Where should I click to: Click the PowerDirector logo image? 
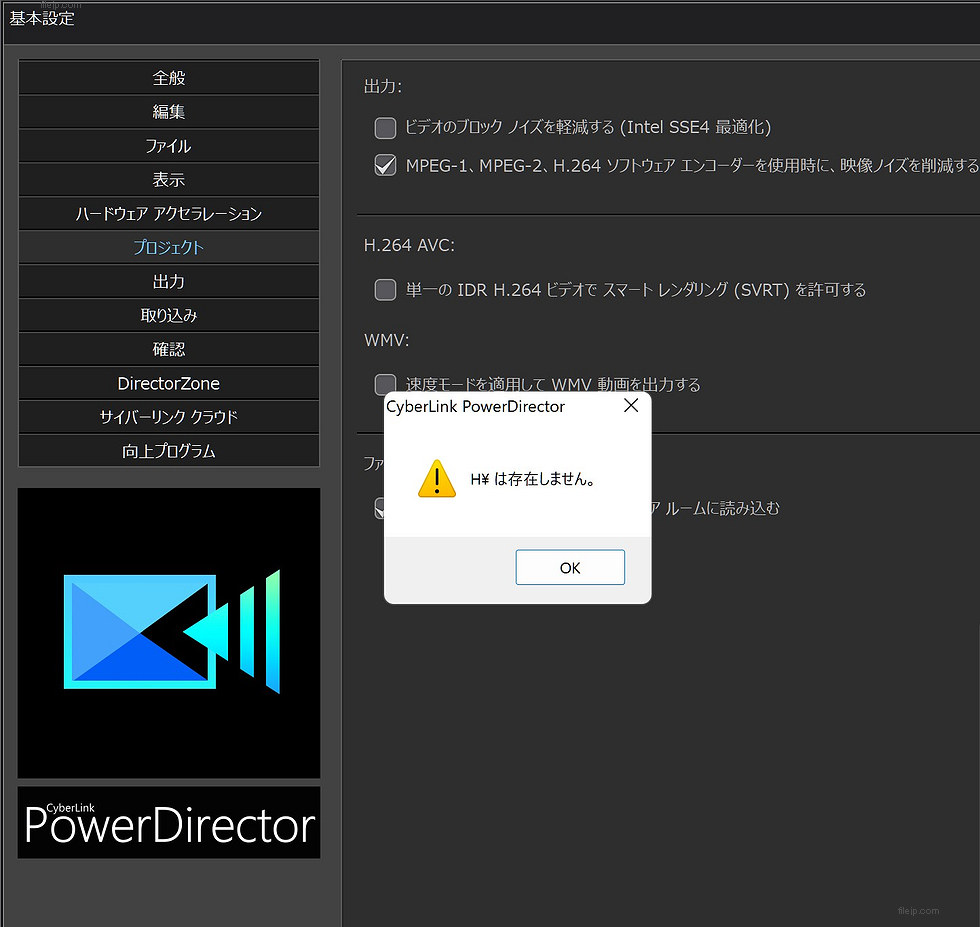[169, 633]
